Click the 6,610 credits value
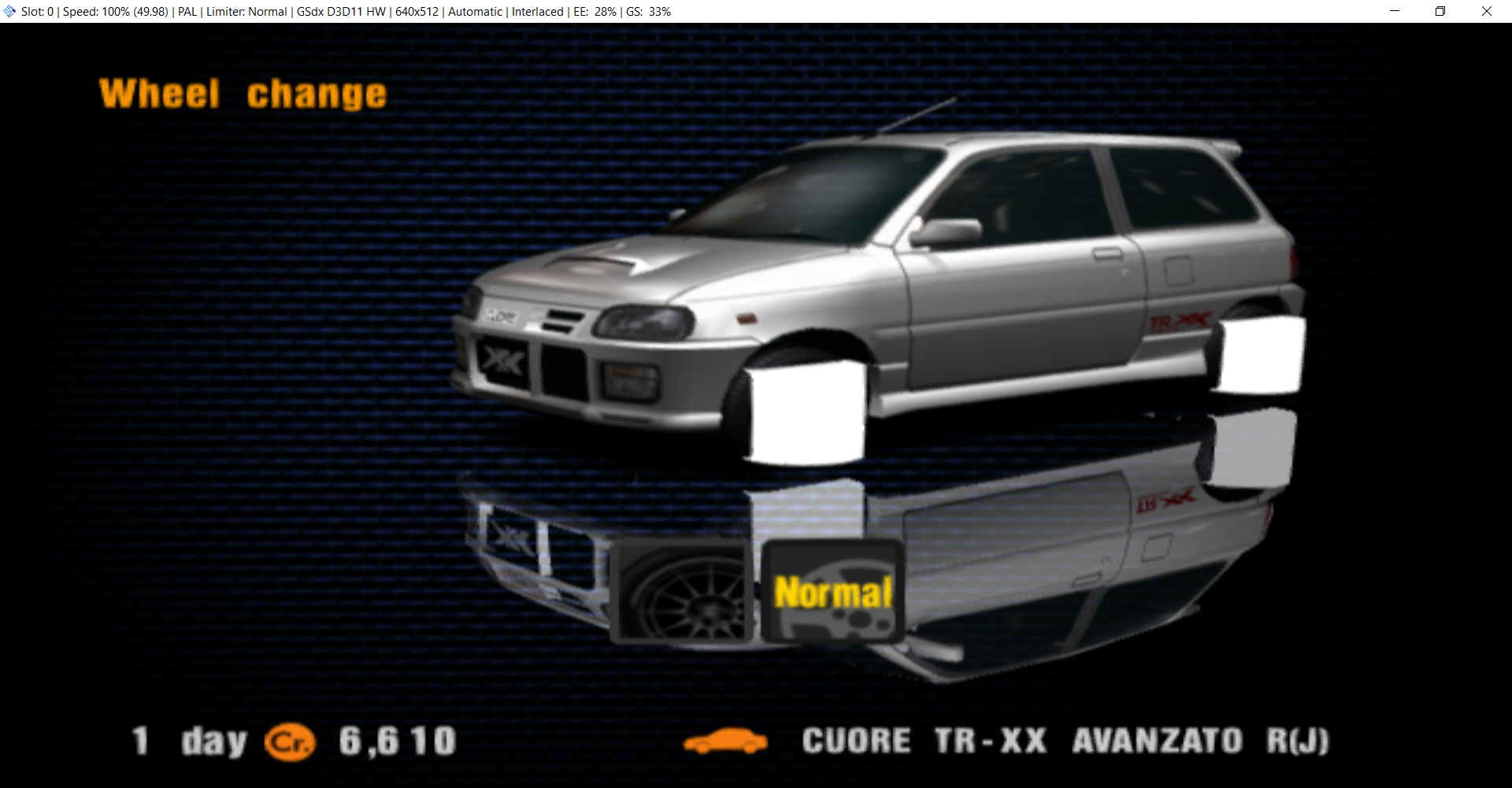The height and width of the screenshot is (788, 1512). point(398,742)
